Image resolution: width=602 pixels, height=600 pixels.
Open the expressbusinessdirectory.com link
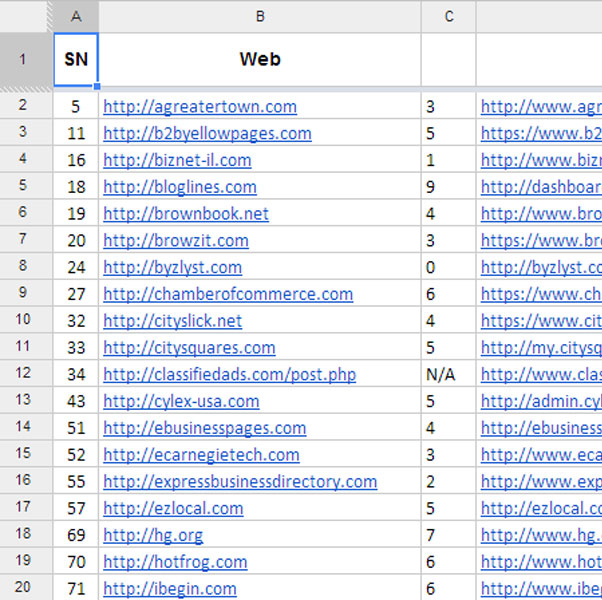point(240,482)
